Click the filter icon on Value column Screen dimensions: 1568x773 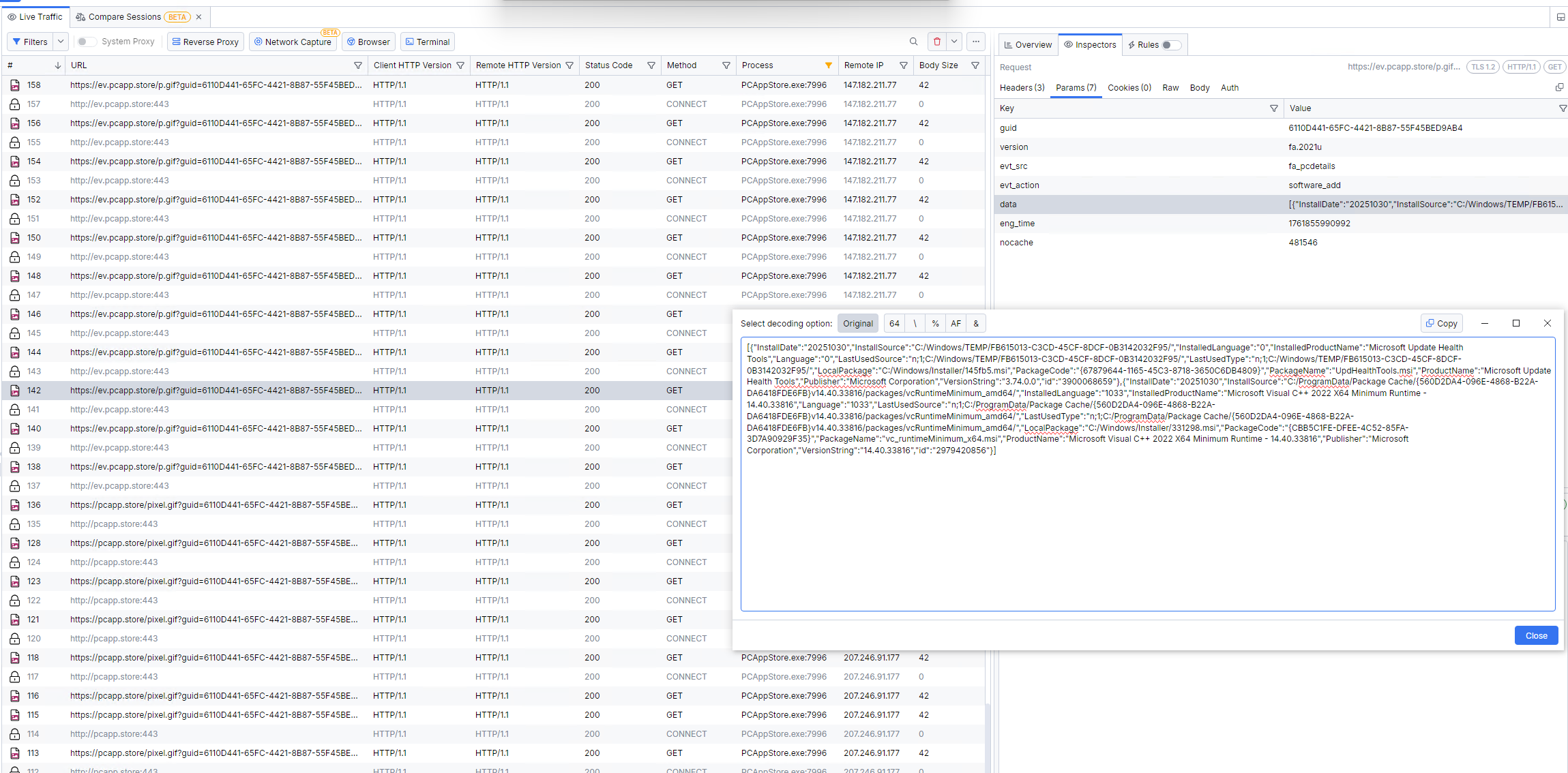(x=1563, y=108)
